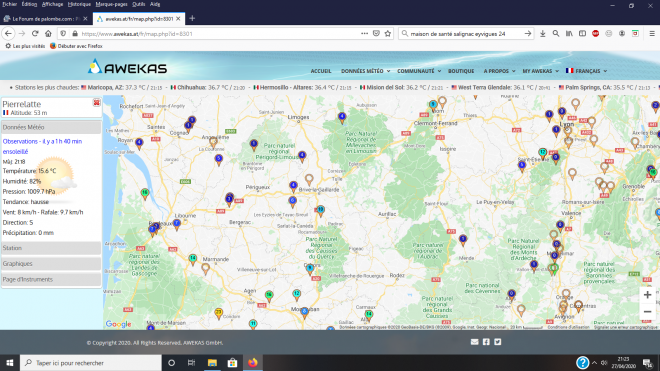Zoom out of the map with minus
The width and height of the screenshot is (660, 371).
[647, 312]
